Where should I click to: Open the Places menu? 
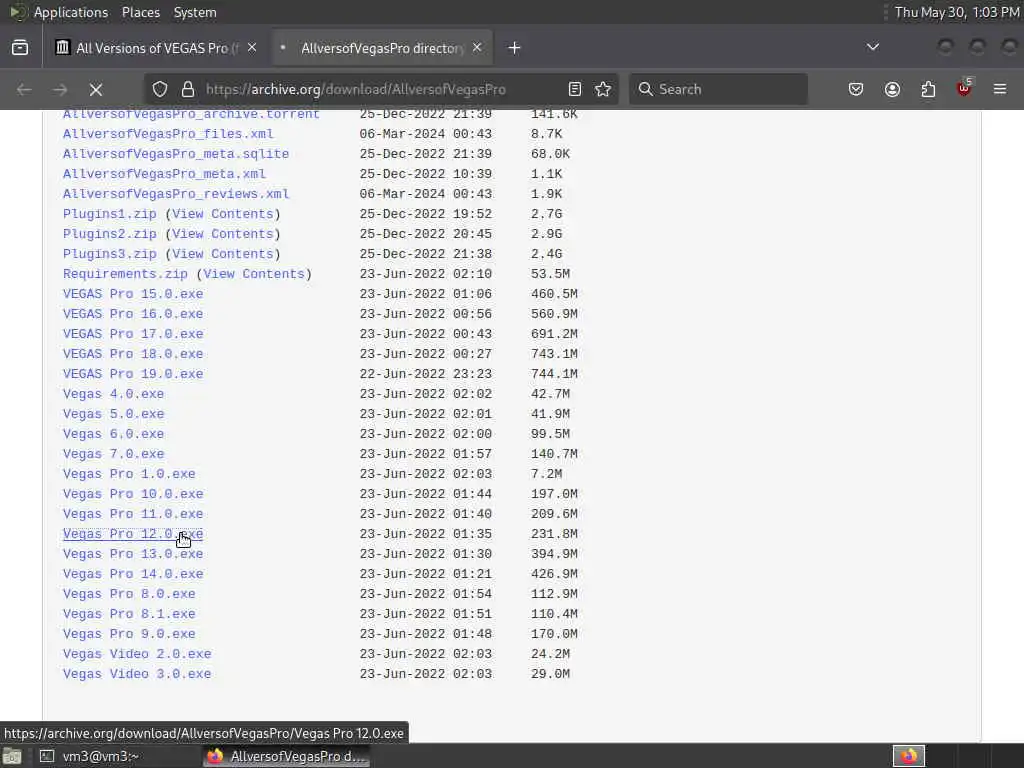click(x=141, y=12)
